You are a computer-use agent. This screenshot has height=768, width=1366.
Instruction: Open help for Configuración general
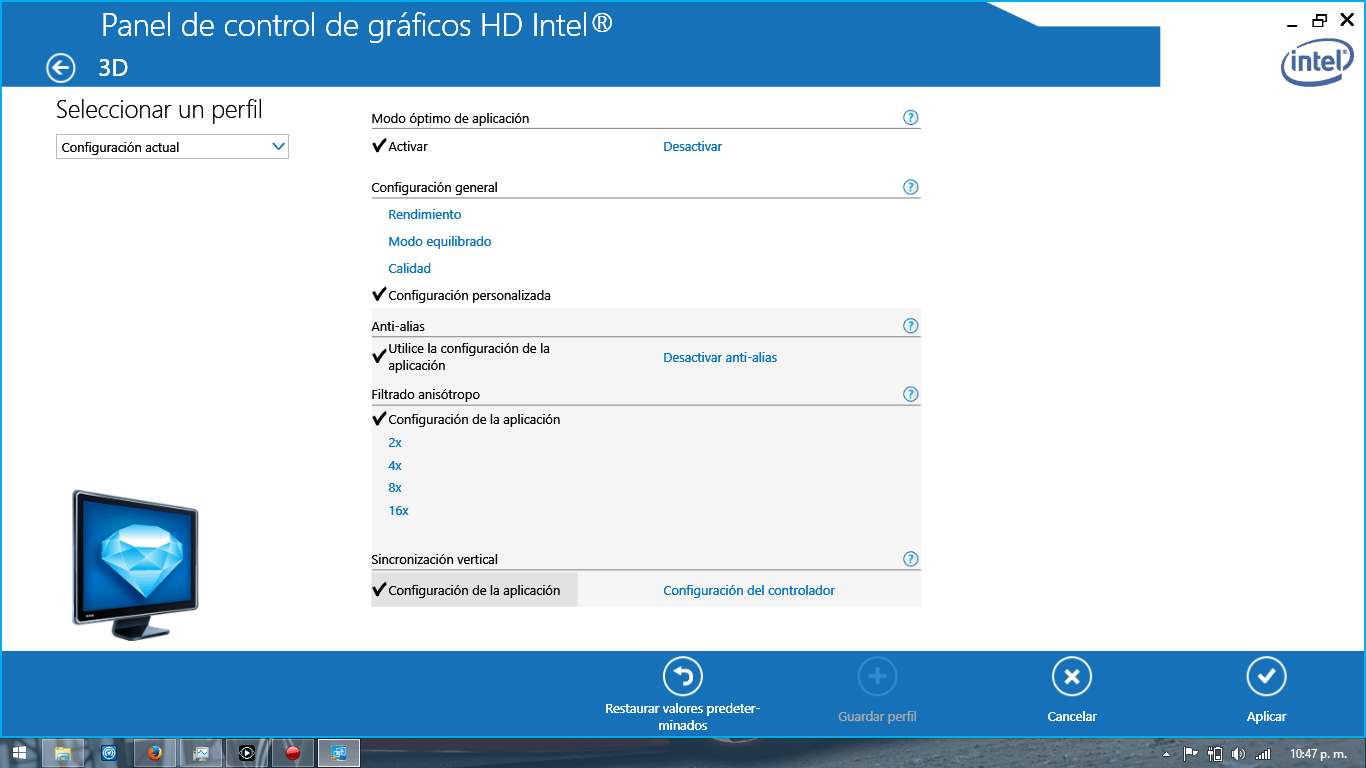910,187
